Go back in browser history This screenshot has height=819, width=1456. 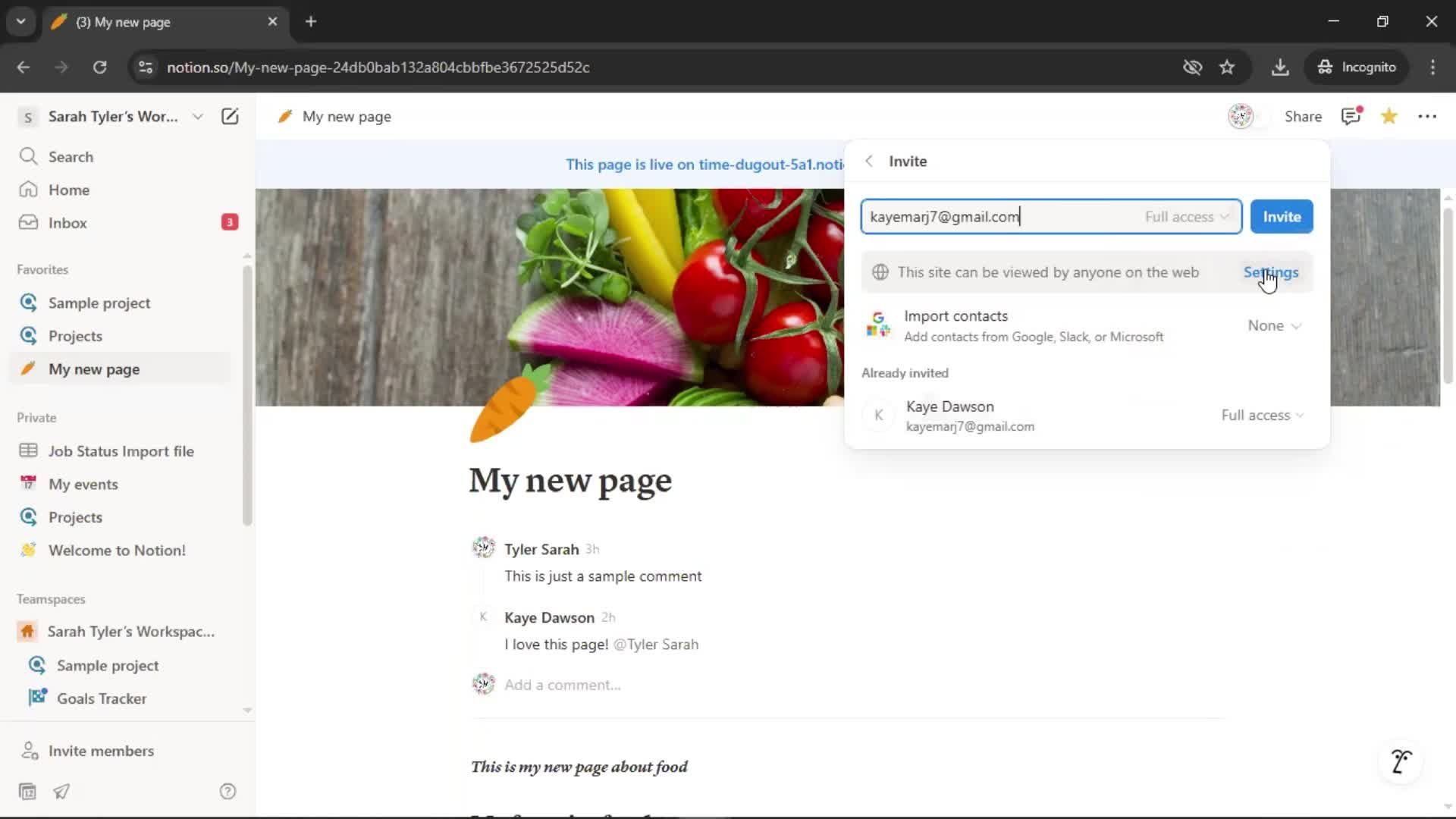(x=24, y=67)
